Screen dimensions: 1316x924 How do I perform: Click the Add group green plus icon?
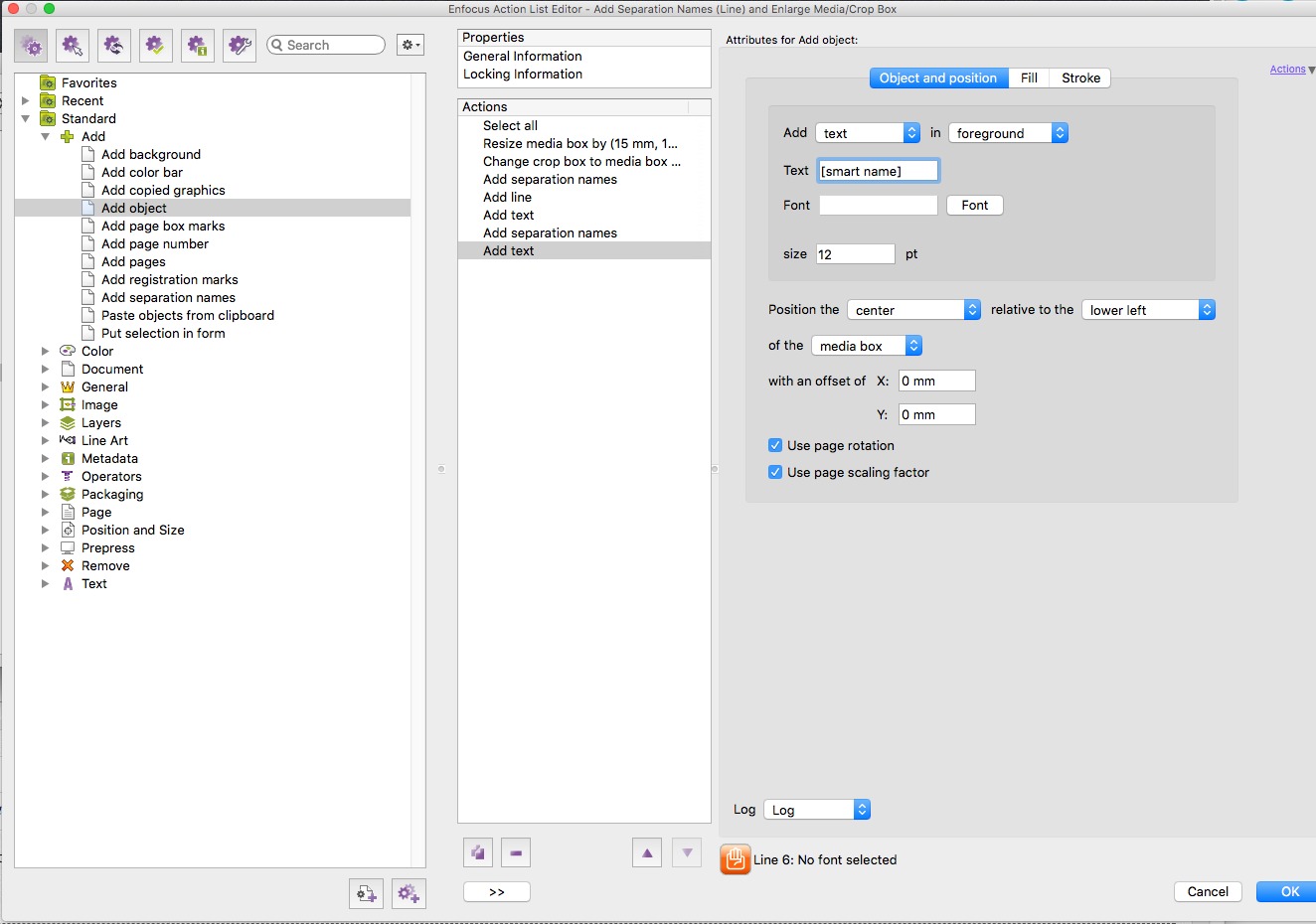[x=68, y=136]
